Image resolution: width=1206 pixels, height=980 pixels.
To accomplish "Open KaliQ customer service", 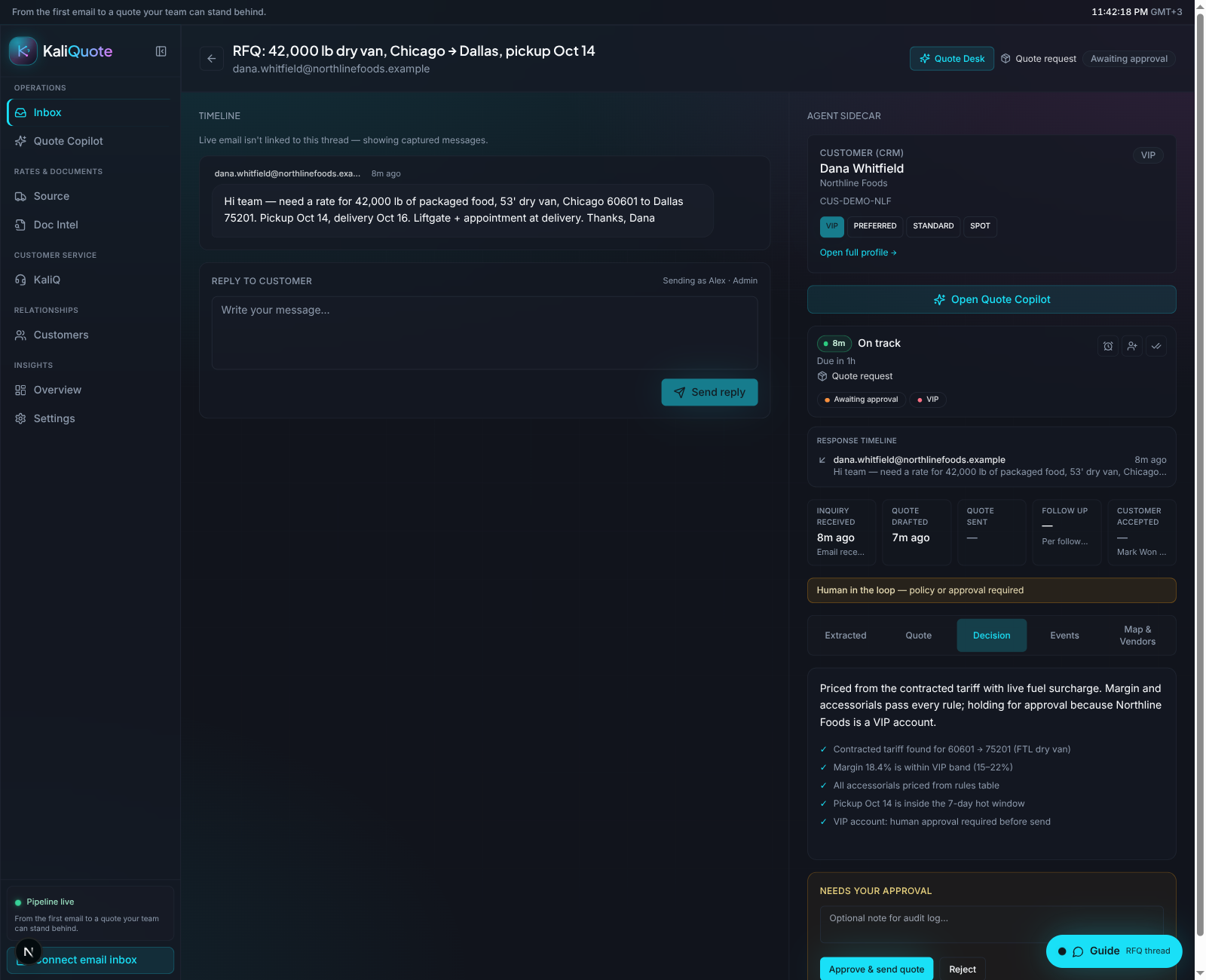I will [x=90, y=280].
